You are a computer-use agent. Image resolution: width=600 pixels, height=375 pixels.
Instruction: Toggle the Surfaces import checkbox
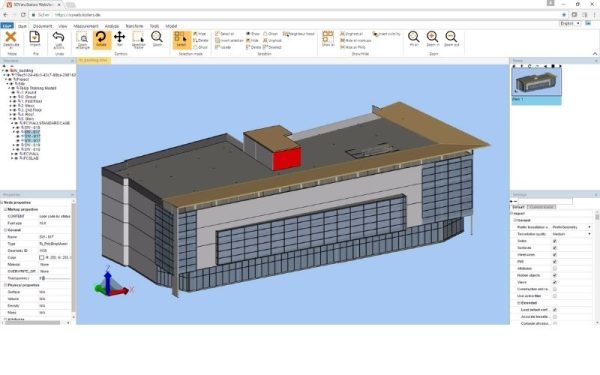555,248
